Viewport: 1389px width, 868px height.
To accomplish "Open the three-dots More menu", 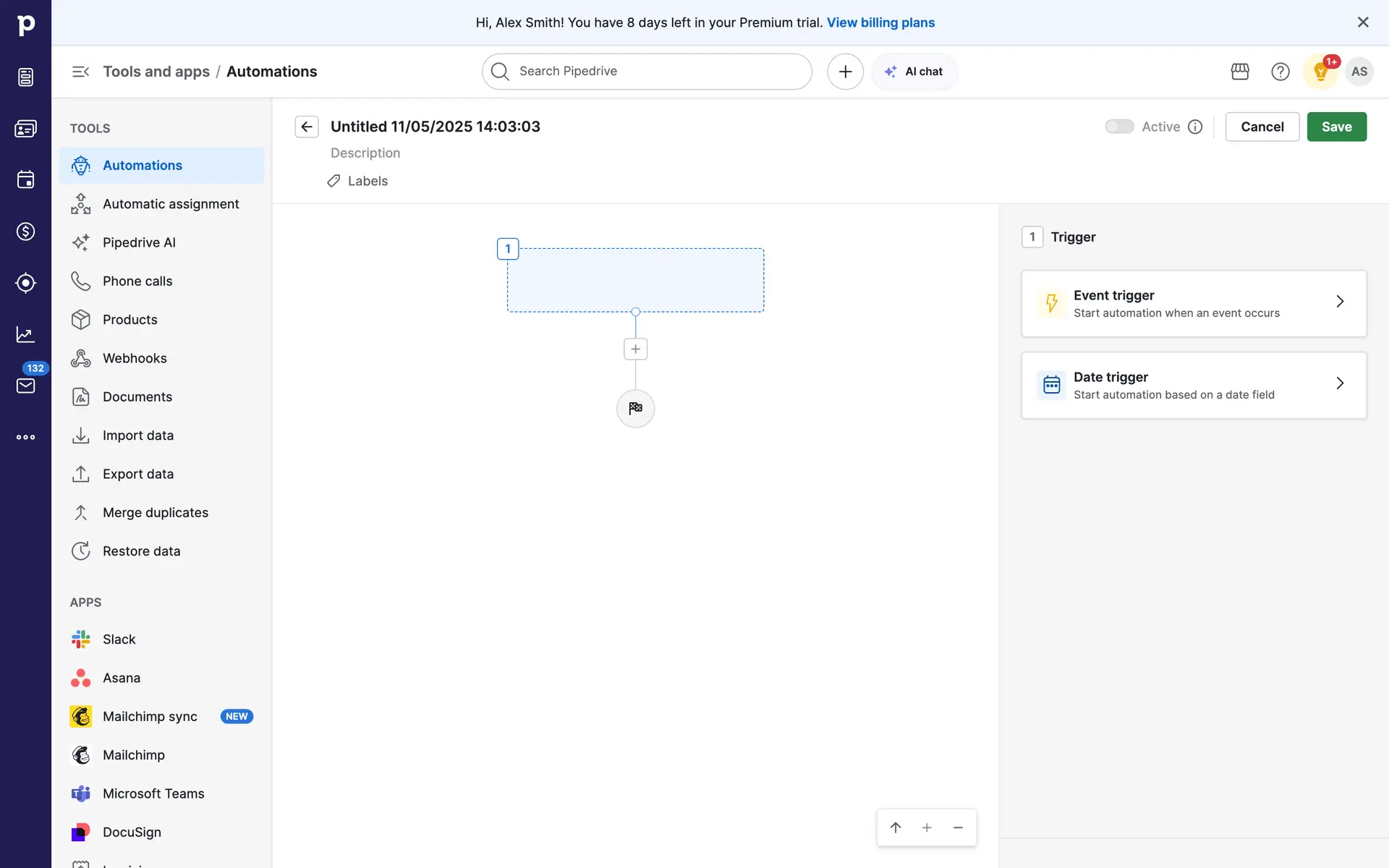I will tap(25, 437).
